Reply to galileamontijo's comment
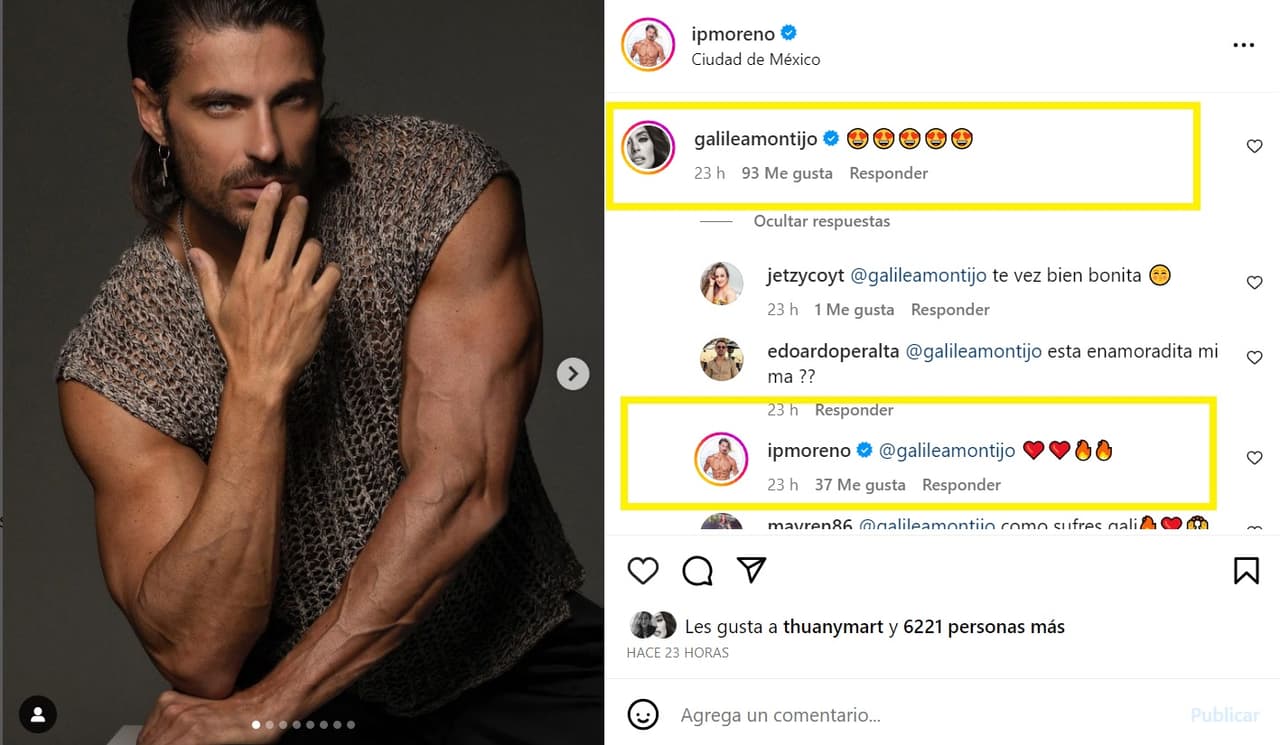1280x745 pixels. tap(888, 173)
